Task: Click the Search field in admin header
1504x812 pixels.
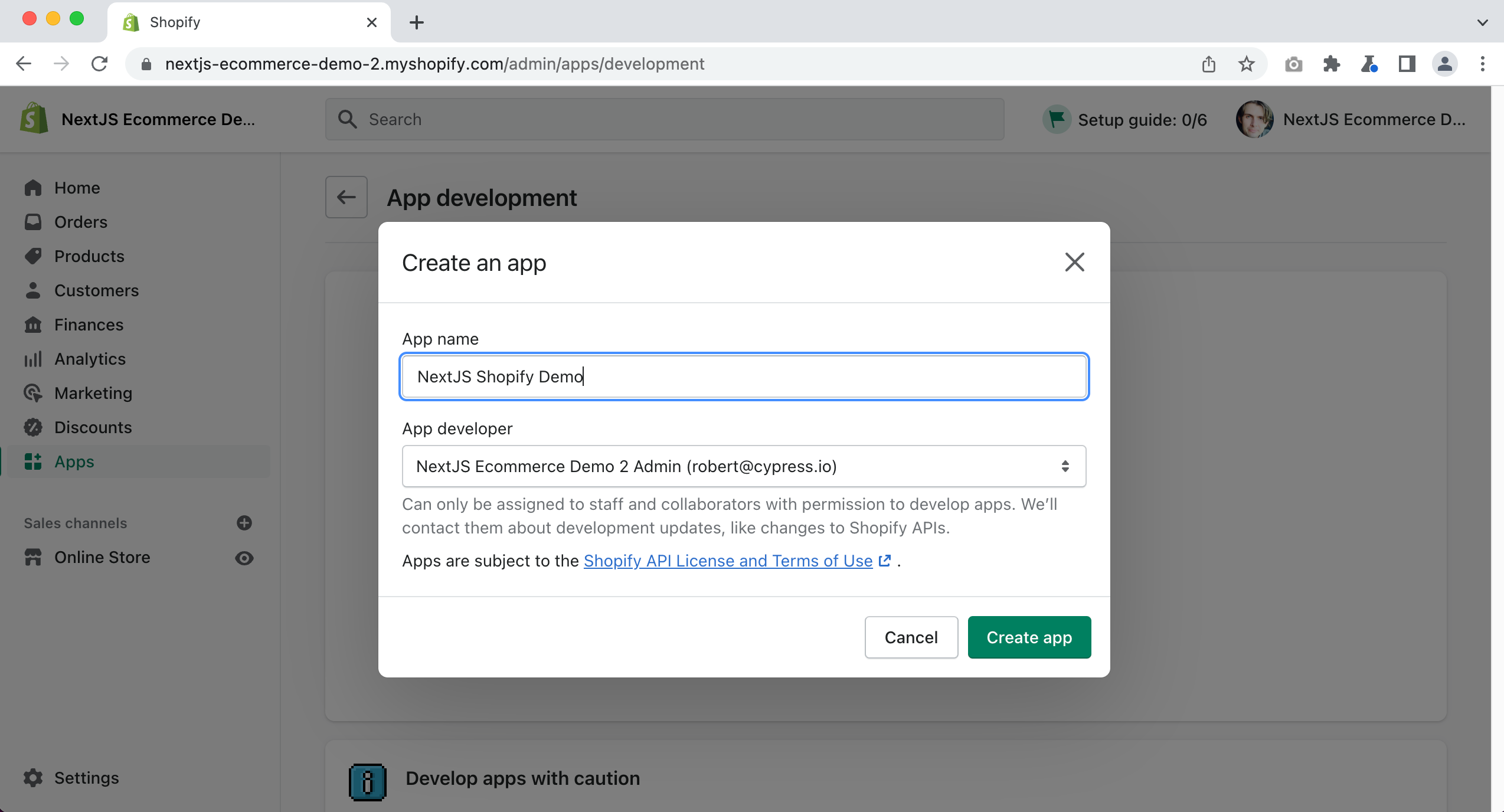Action: (665, 119)
